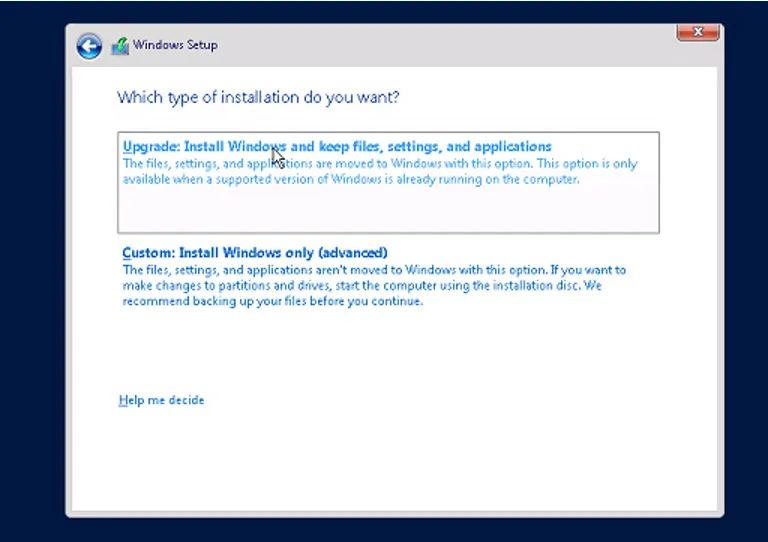
Task: Go back using the blue arrow button
Action: (89, 47)
